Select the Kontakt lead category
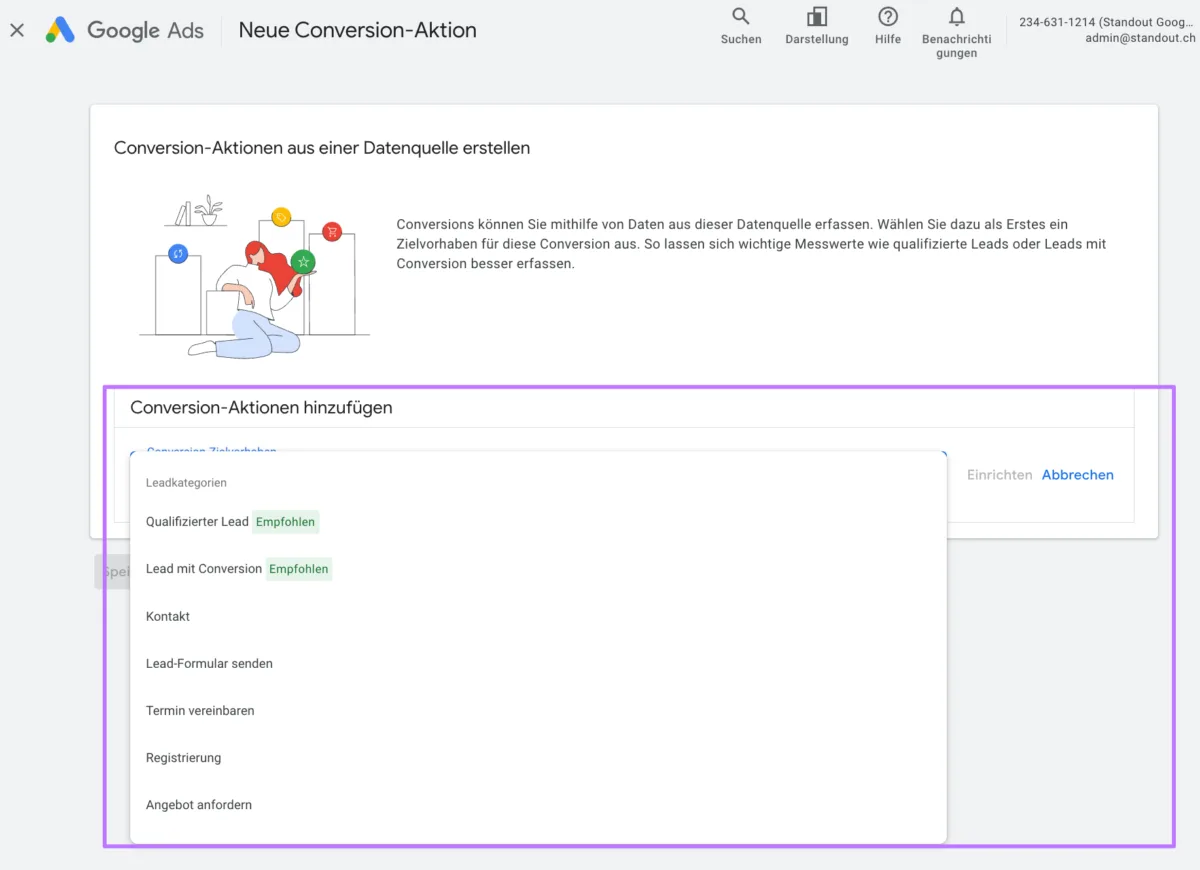This screenshot has height=870, width=1200. tap(167, 616)
